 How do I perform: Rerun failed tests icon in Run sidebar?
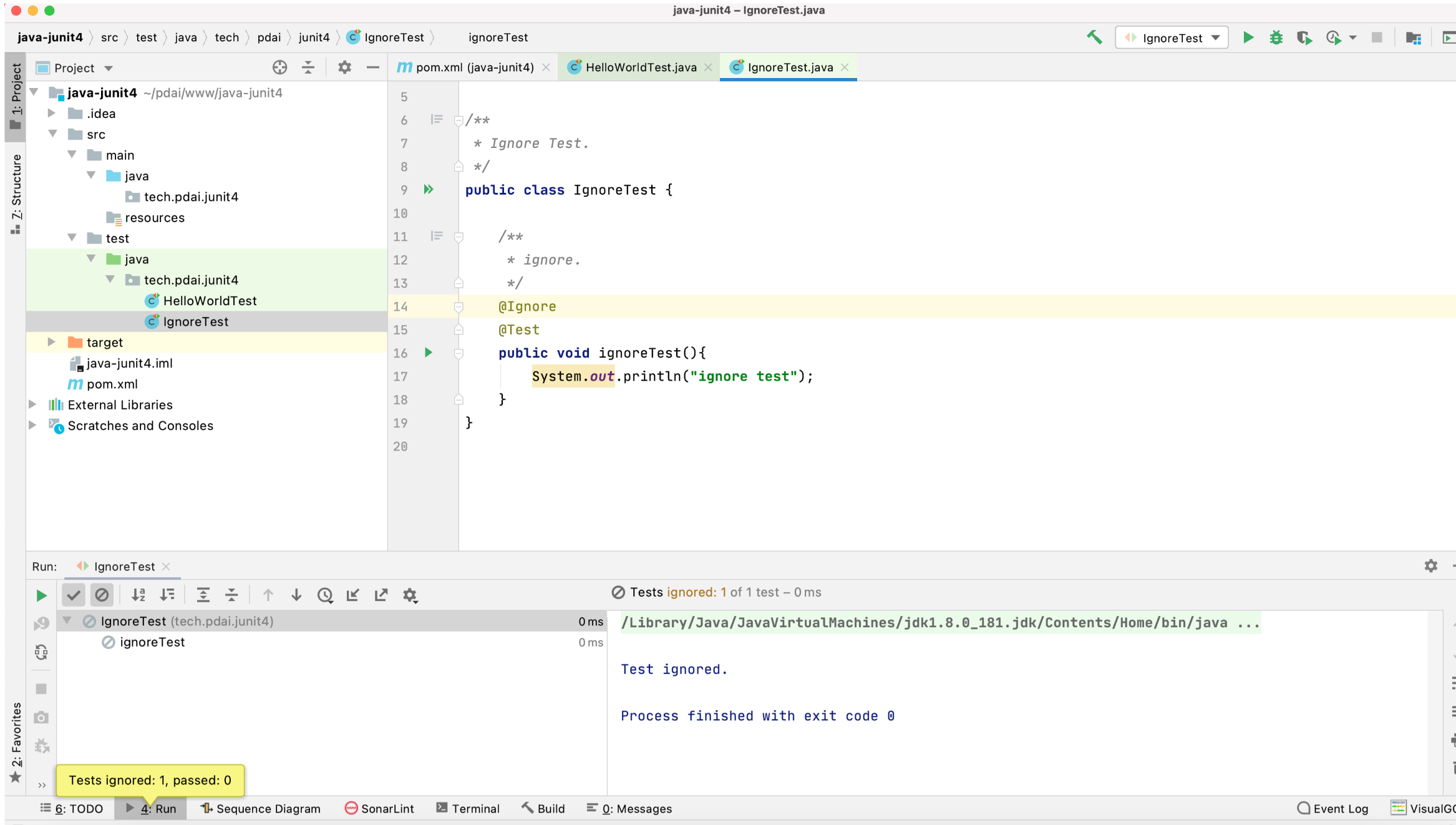(x=41, y=623)
